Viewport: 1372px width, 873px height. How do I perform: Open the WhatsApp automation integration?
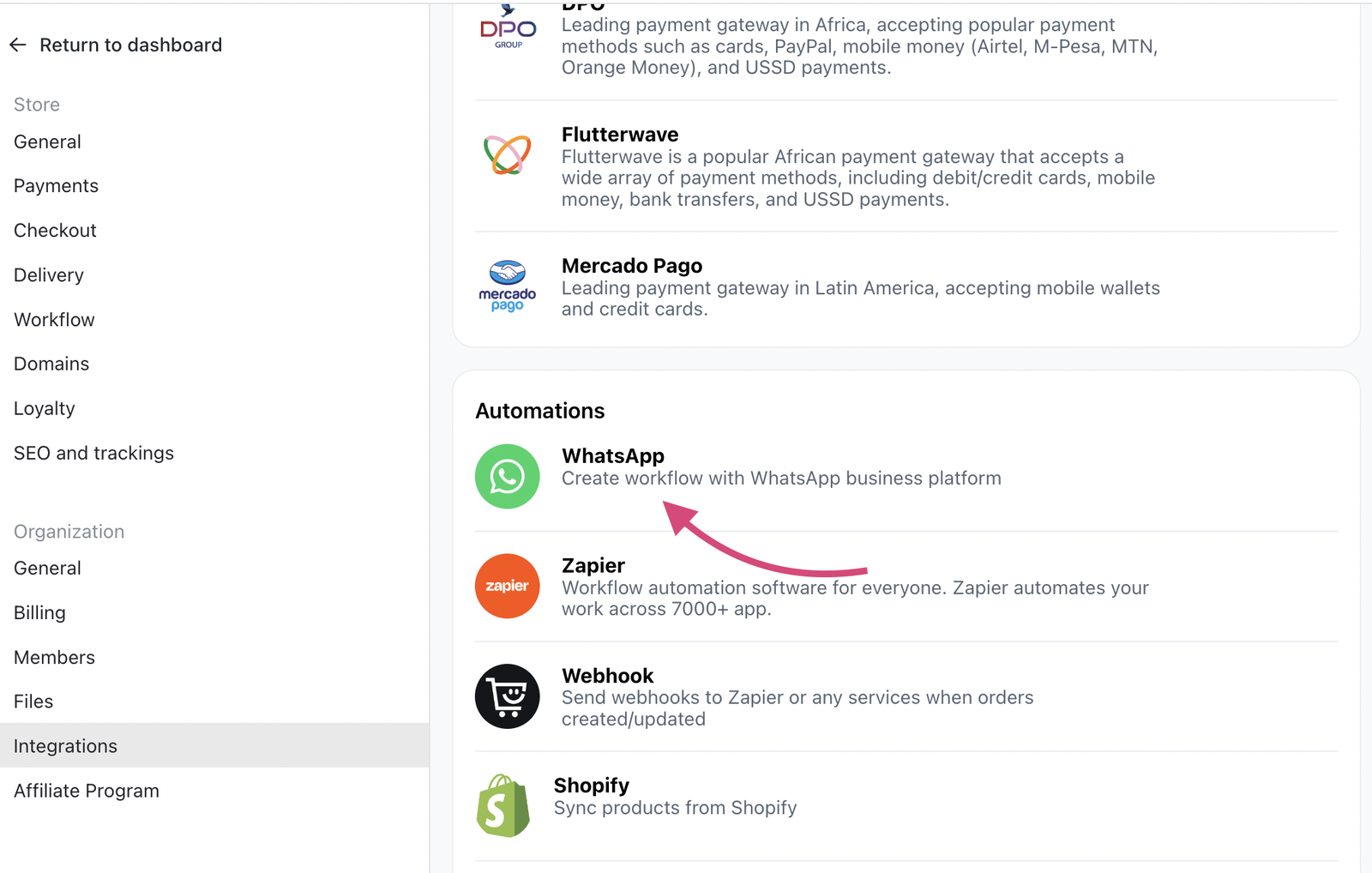click(613, 455)
